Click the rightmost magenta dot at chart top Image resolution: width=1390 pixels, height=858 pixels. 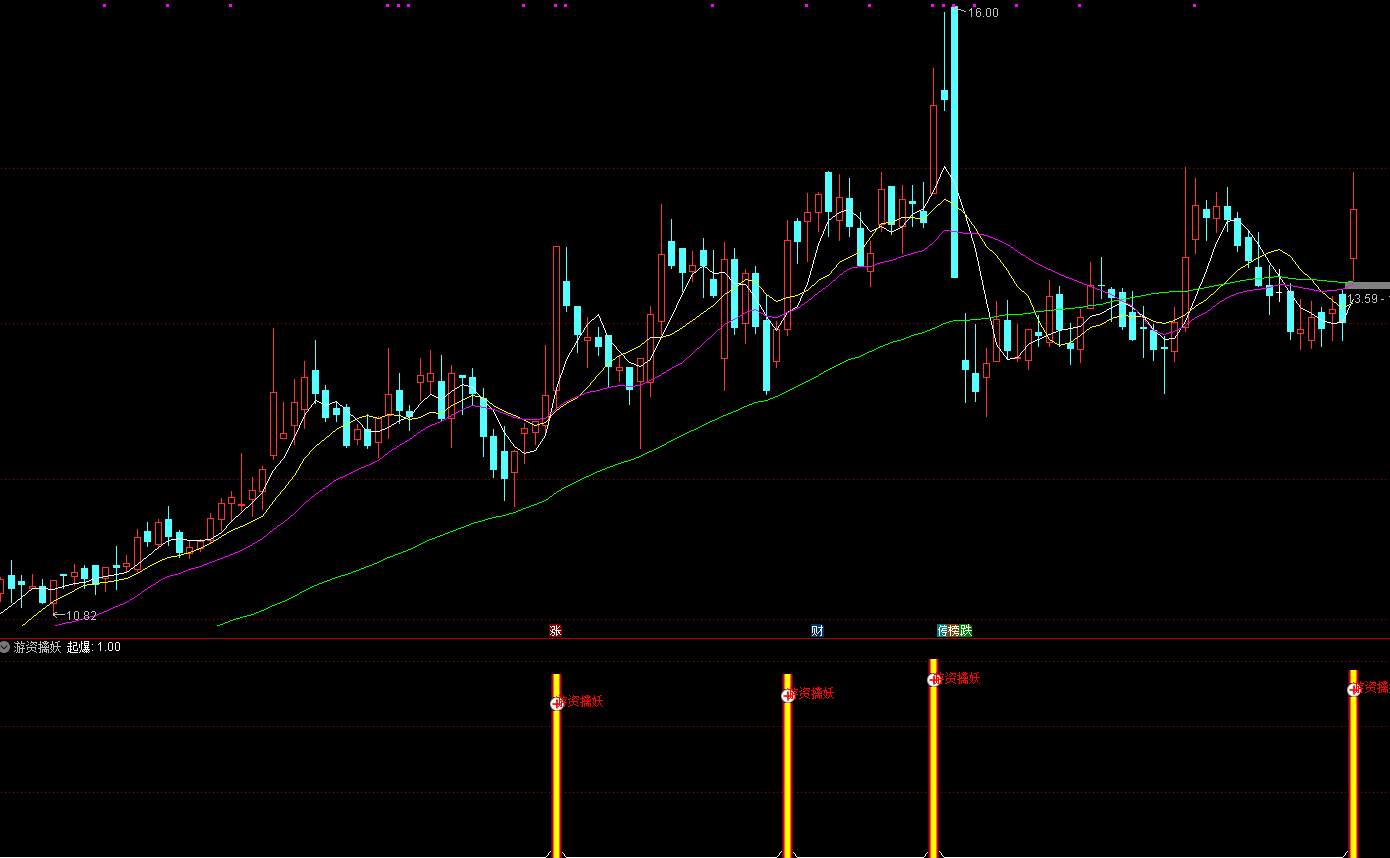point(1194,6)
